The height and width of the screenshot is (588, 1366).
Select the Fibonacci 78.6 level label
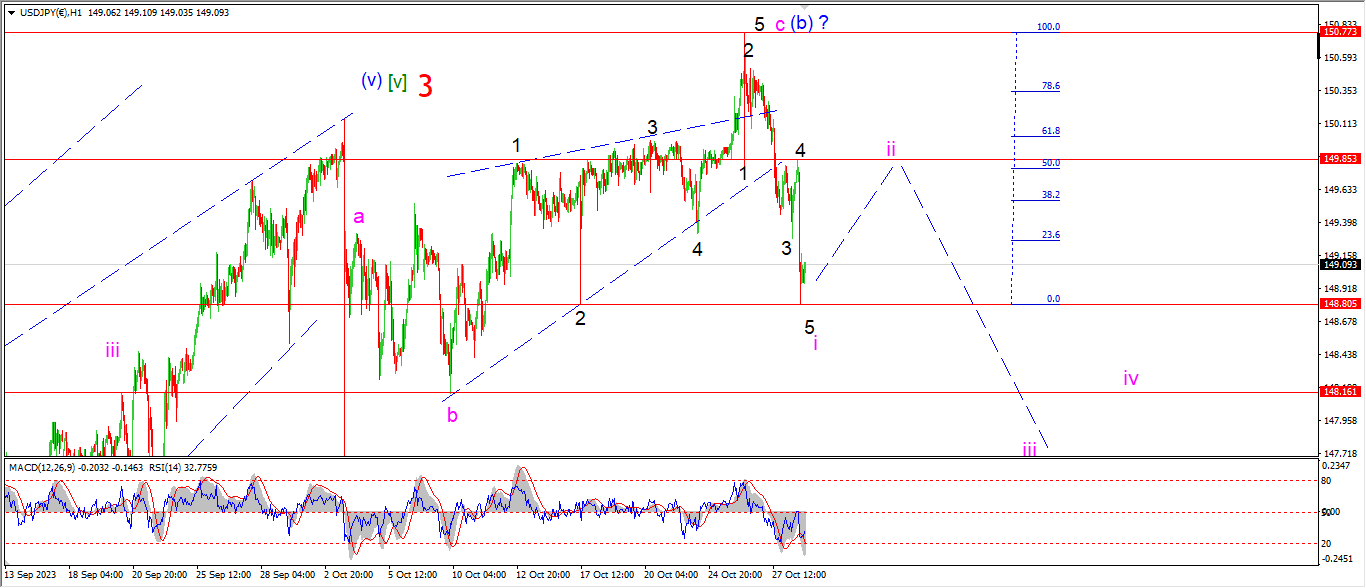click(1050, 86)
